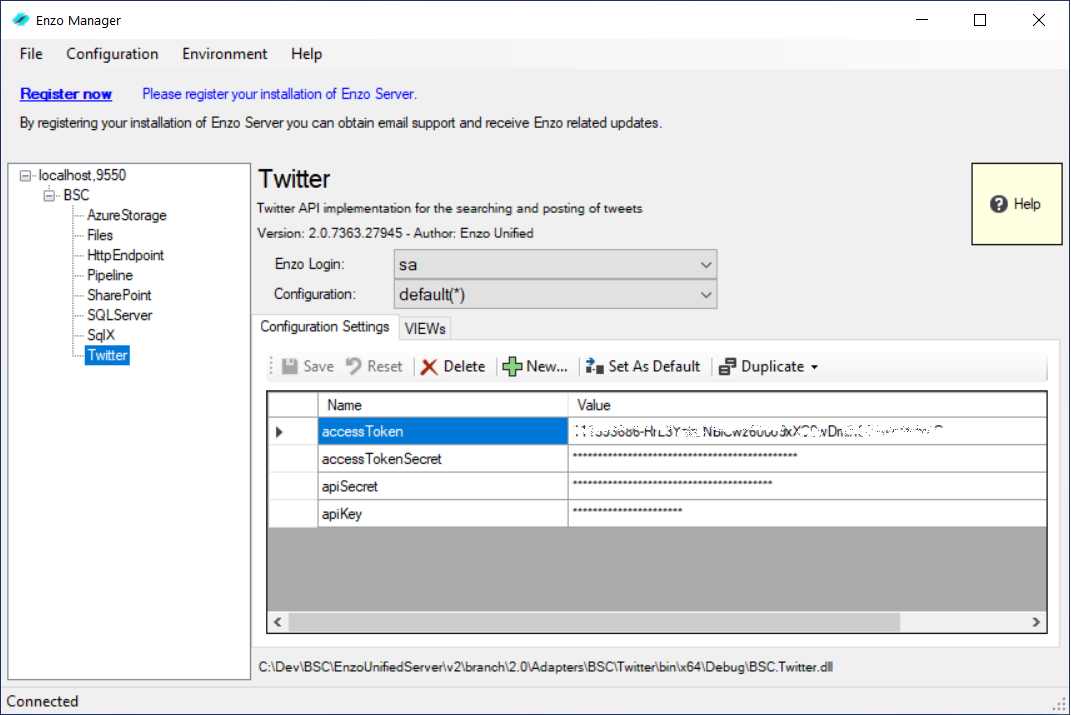Click the grid scrollbar left arrow
This screenshot has height=715, width=1071.
pyautogui.click(x=278, y=622)
